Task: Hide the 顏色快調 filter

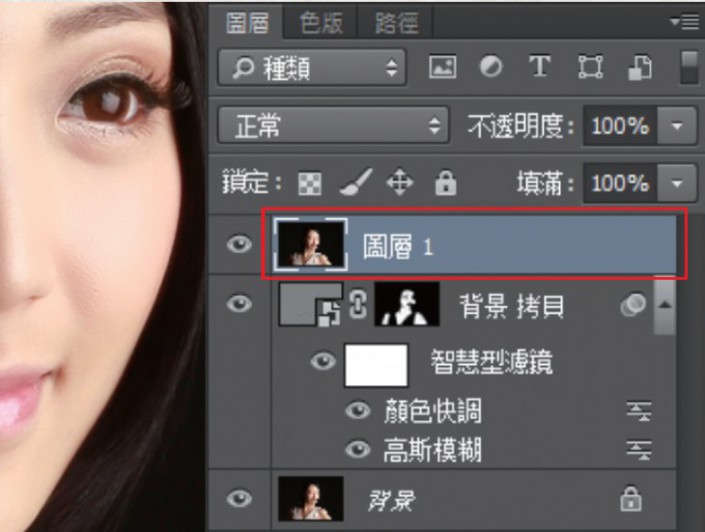Action: click(x=357, y=411)
